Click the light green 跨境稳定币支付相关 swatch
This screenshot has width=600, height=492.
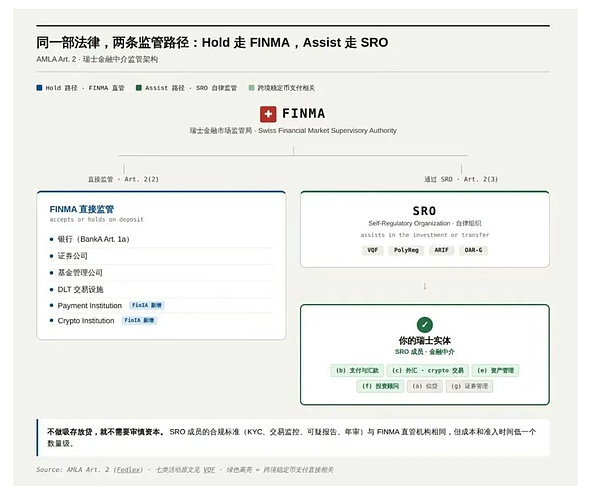[251, 88]
